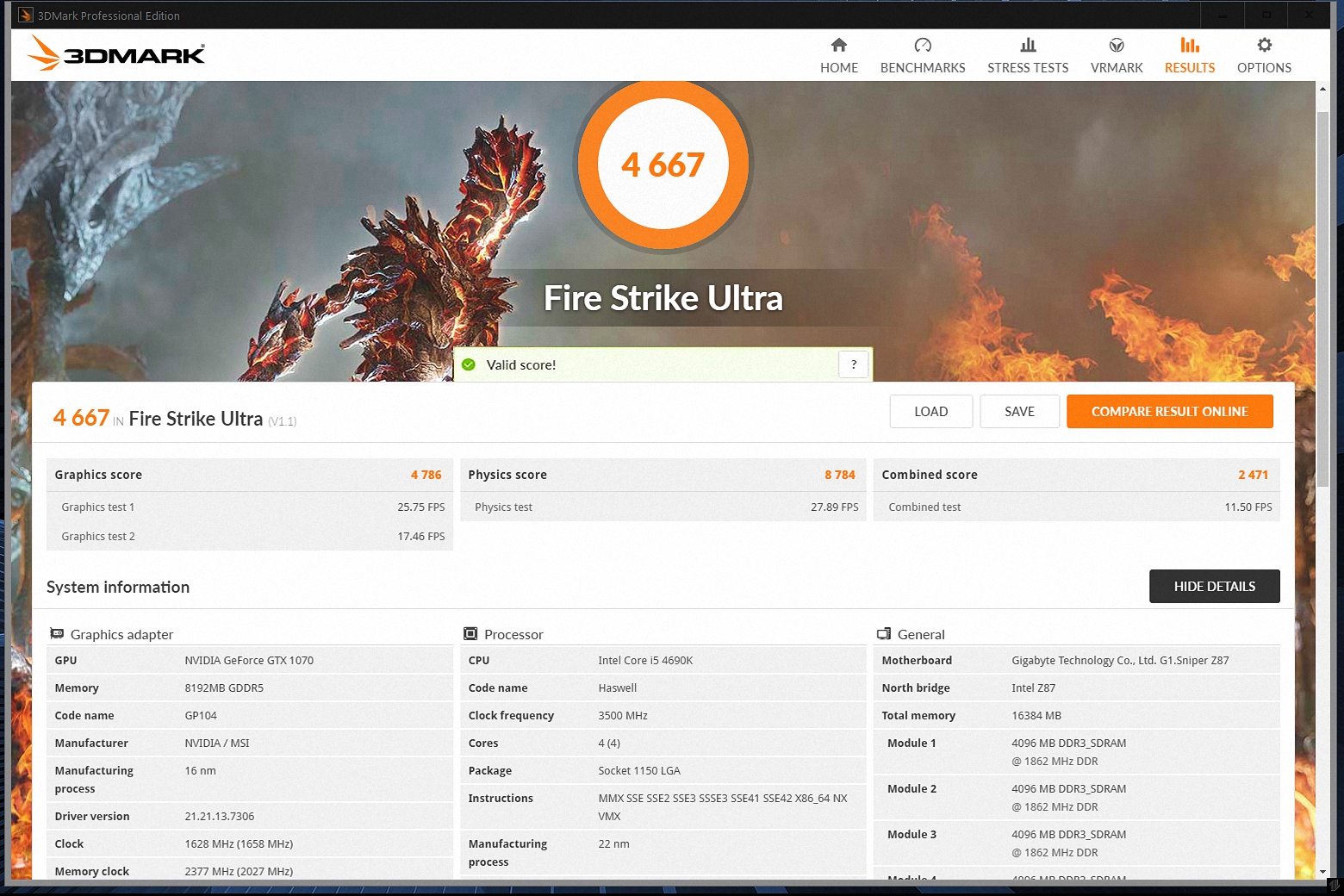Click the Graphics score value 4 786
This screenshot has height=896, width=1344.
point(426,475)
